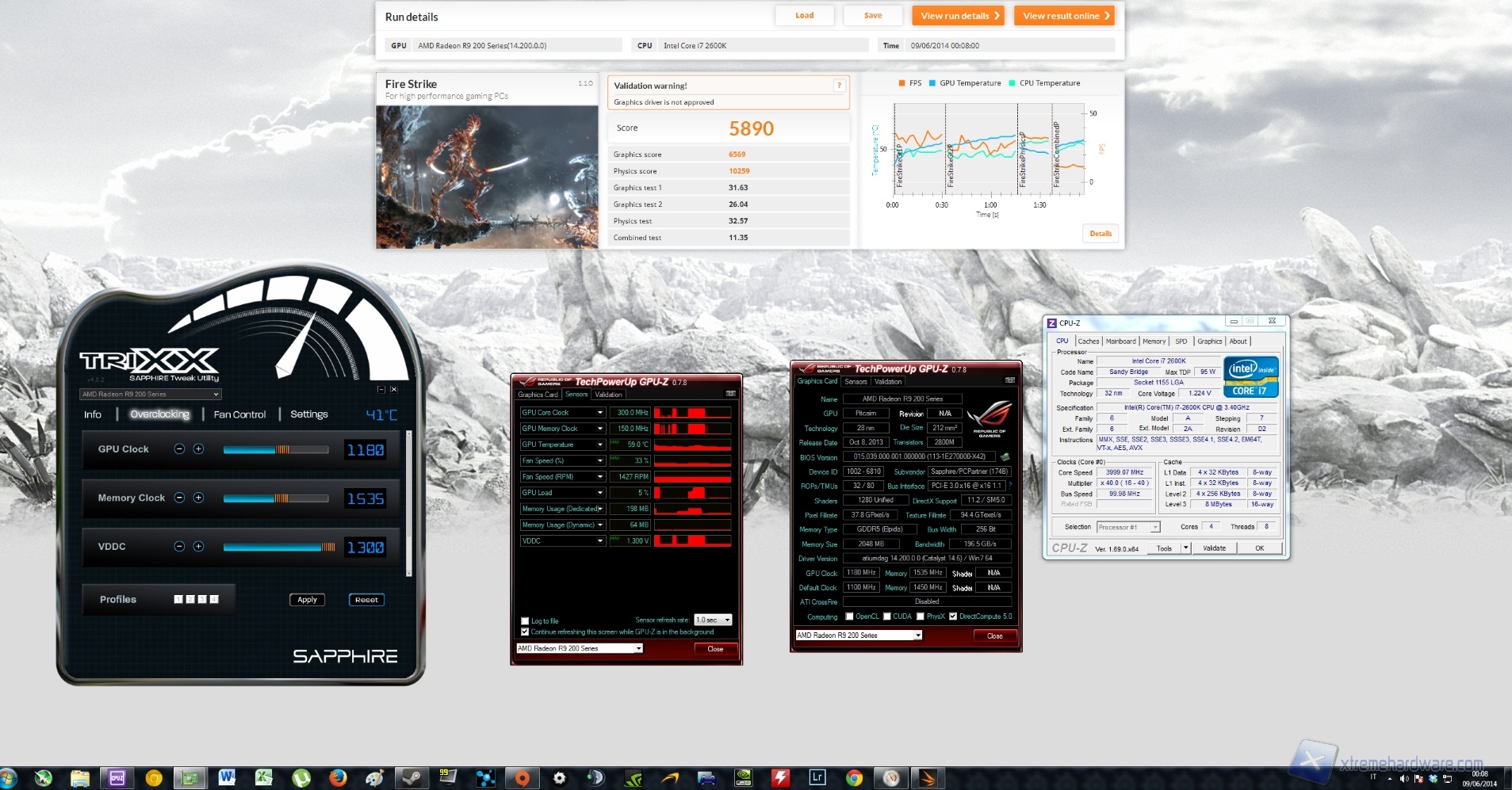Switch to Fan Control tab in TRIXX

pyautogui.click(x=239, y=414)
